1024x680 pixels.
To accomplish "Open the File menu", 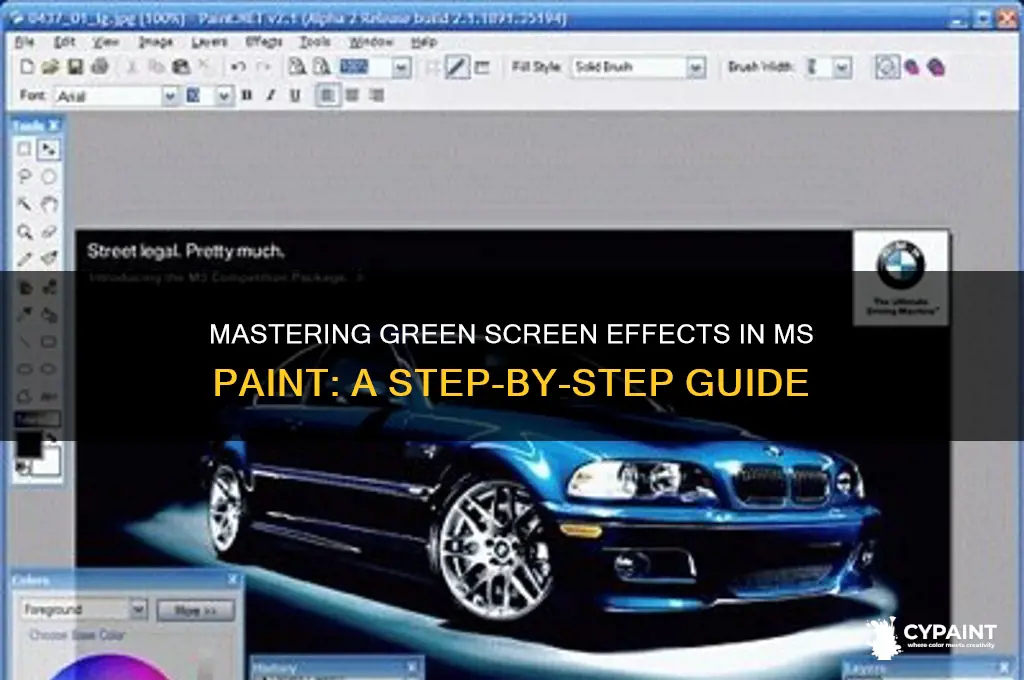I will (24, 42).
